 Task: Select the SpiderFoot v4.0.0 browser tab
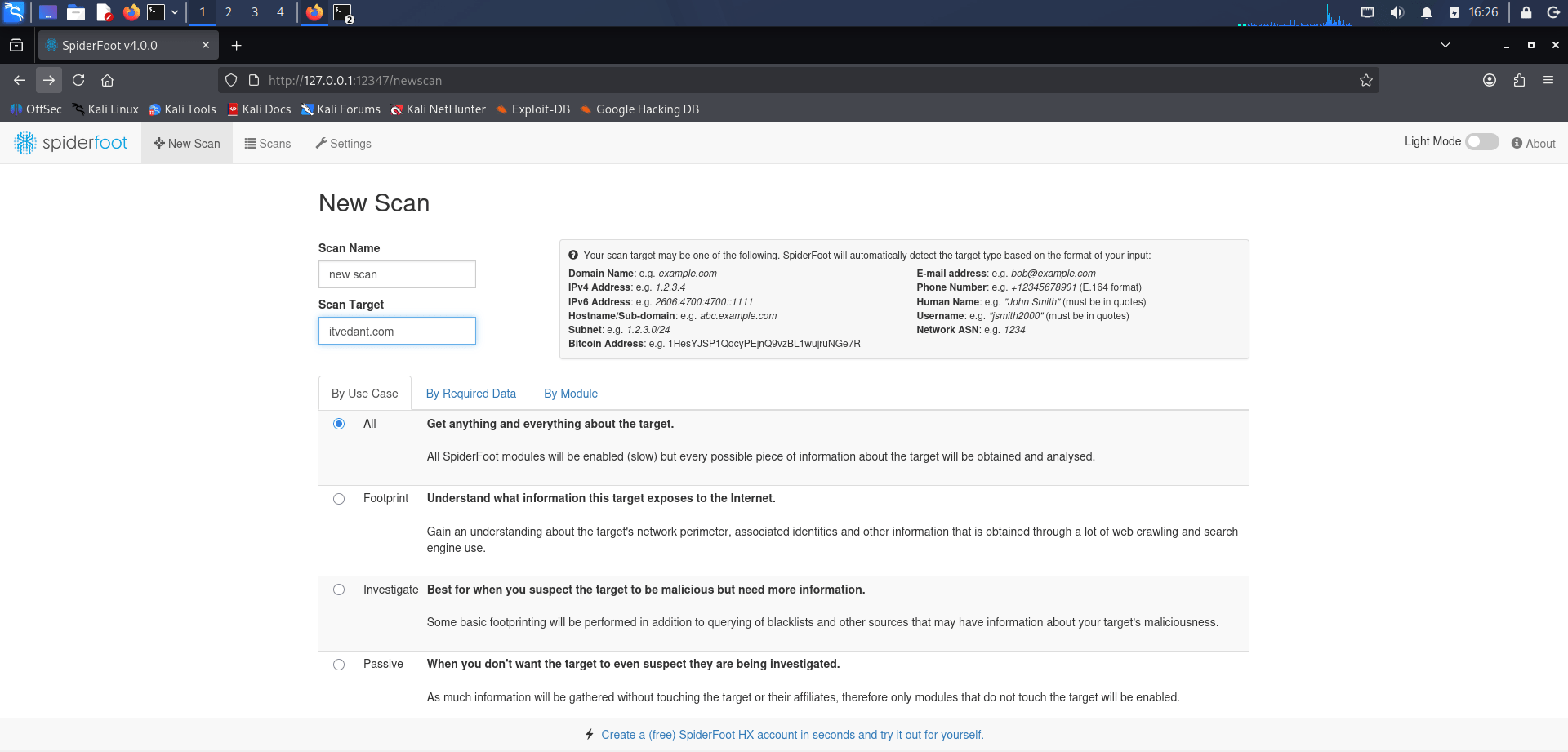point(128,46)
